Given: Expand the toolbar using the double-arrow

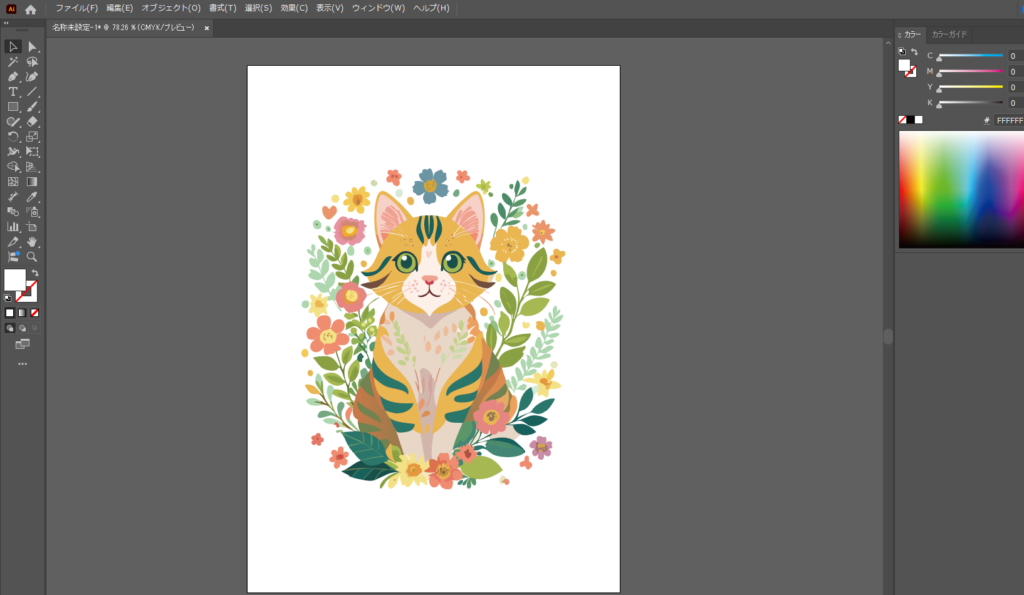Looking at the screenshot, I should click(x=6, y=21).
